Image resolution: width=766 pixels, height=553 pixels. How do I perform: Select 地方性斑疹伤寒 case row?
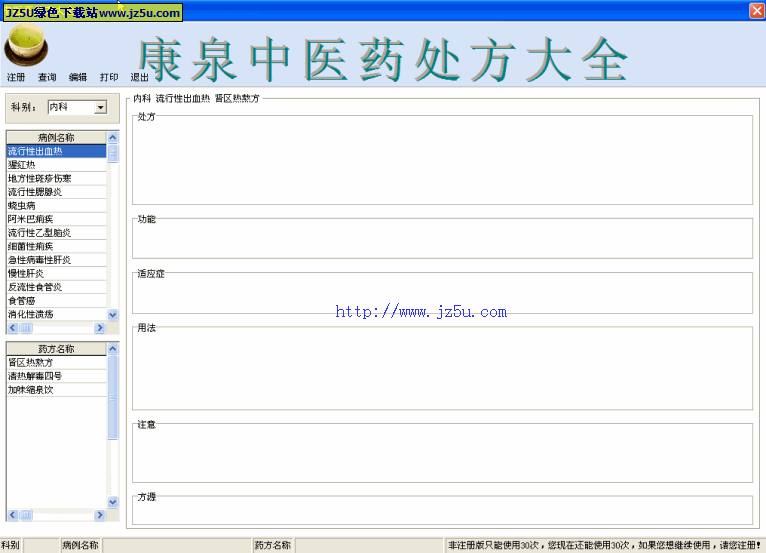pyautogui.click(x=56, y=178)
